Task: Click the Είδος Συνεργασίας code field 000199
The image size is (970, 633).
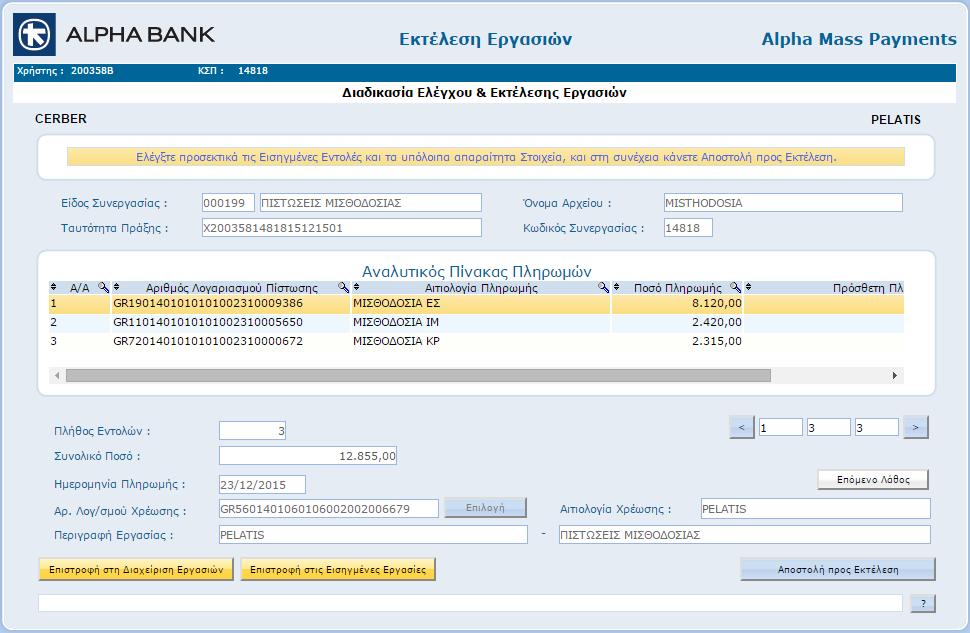Action: 228,203
